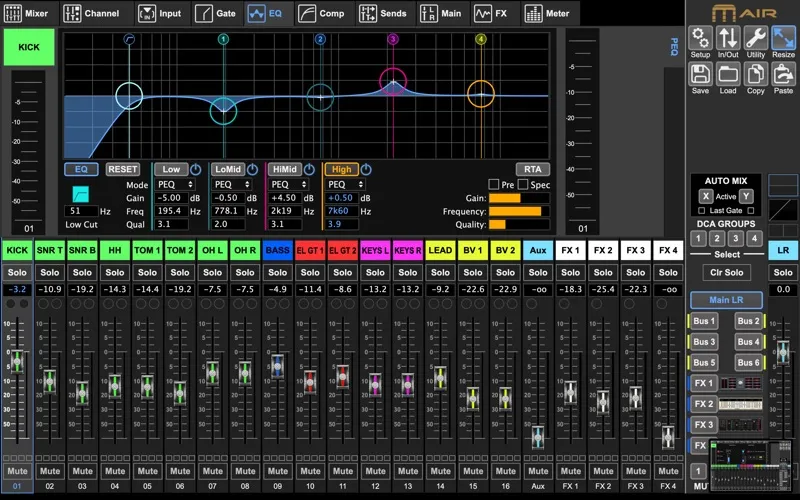This screenshot has width=800, height=500.
Task: Click the KICK channel fader
Action: click(x=17, y=361)
